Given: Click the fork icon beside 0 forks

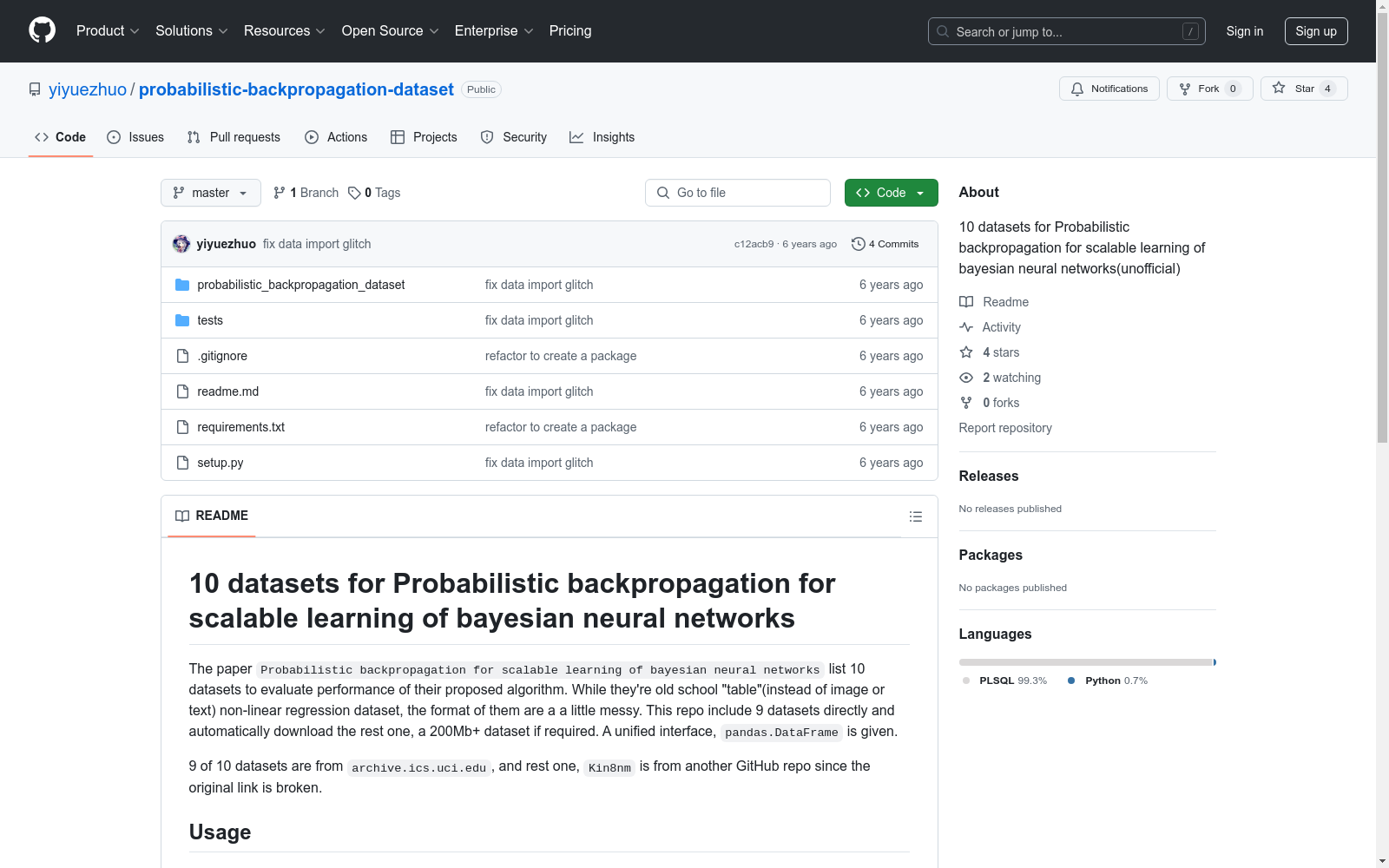Looking at the screenshot, I should 966,403.
